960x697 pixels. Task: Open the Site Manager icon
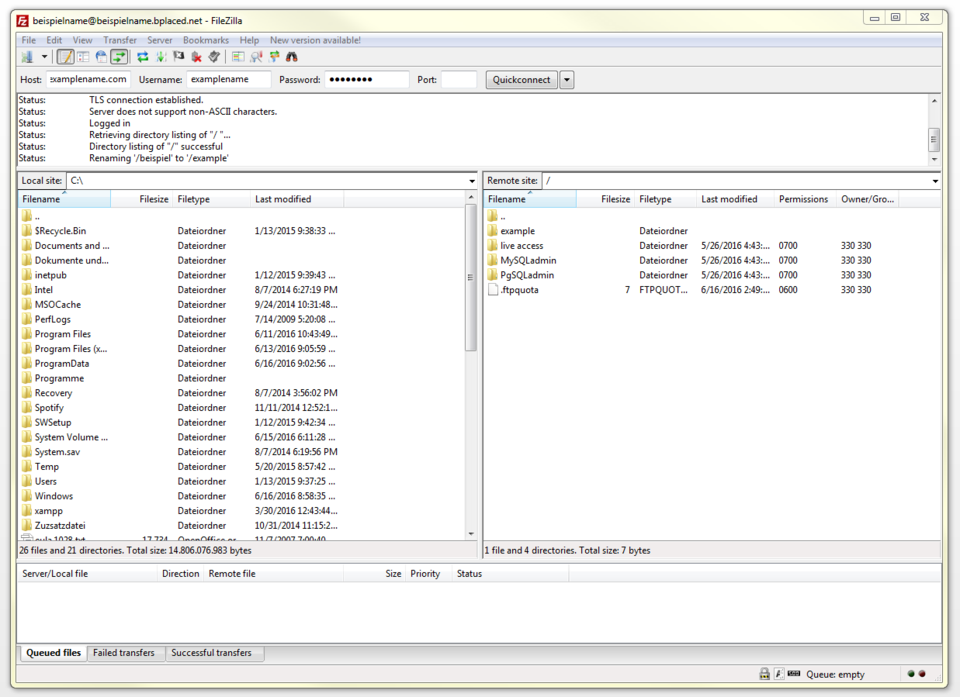pyautogui.click(x=27, y=57)
